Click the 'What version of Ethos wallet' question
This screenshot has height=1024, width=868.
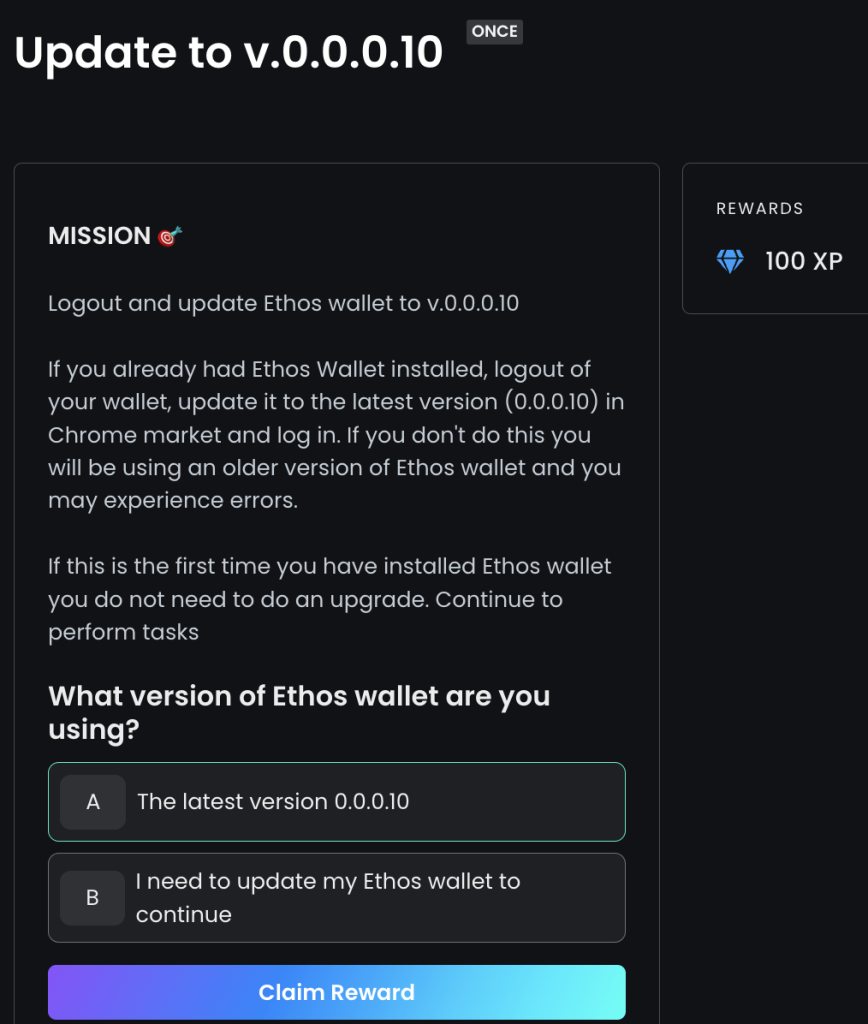pos(299,712)
